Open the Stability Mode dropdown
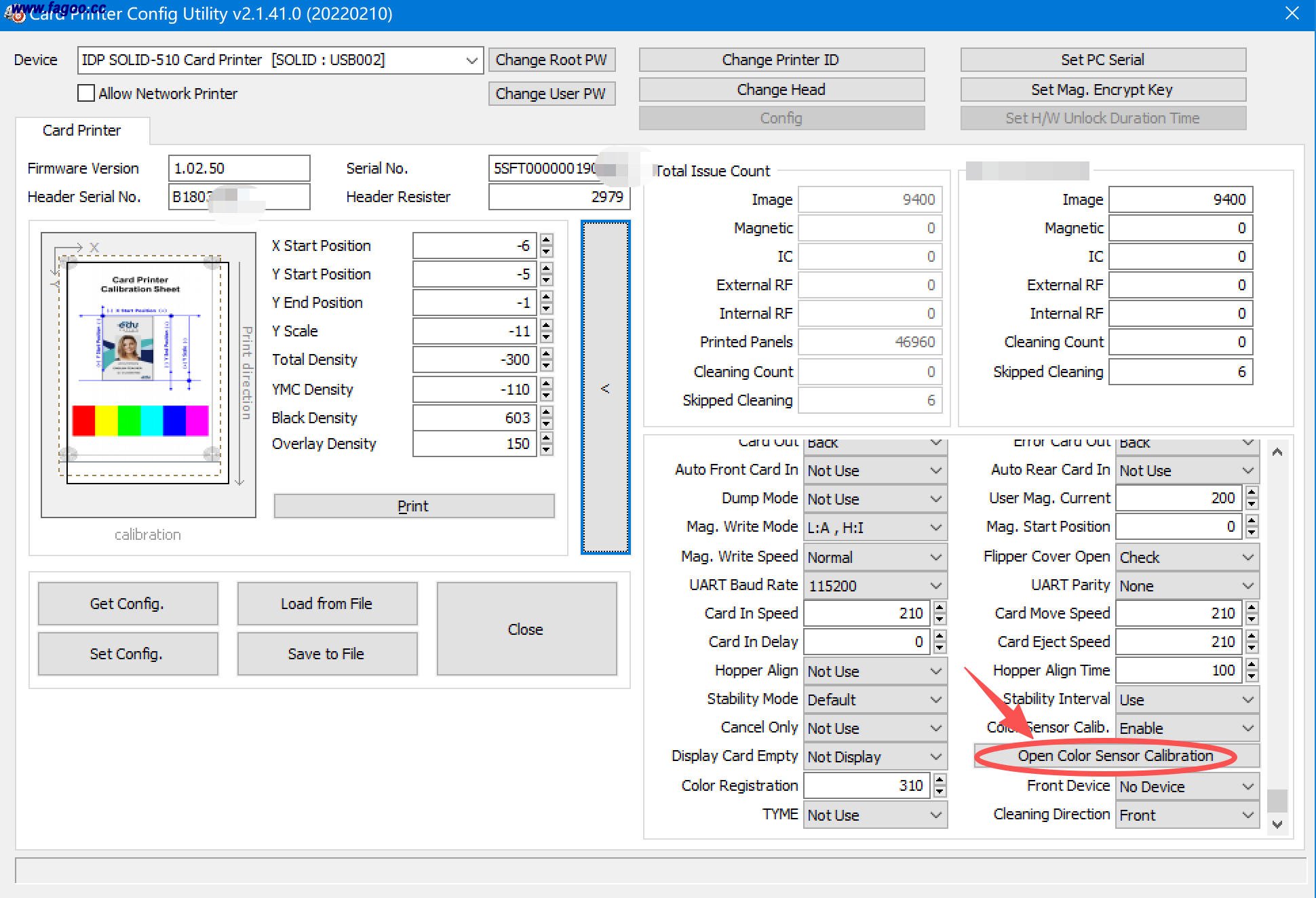This screenshot has width=1316, height=898. coord(935,699)
